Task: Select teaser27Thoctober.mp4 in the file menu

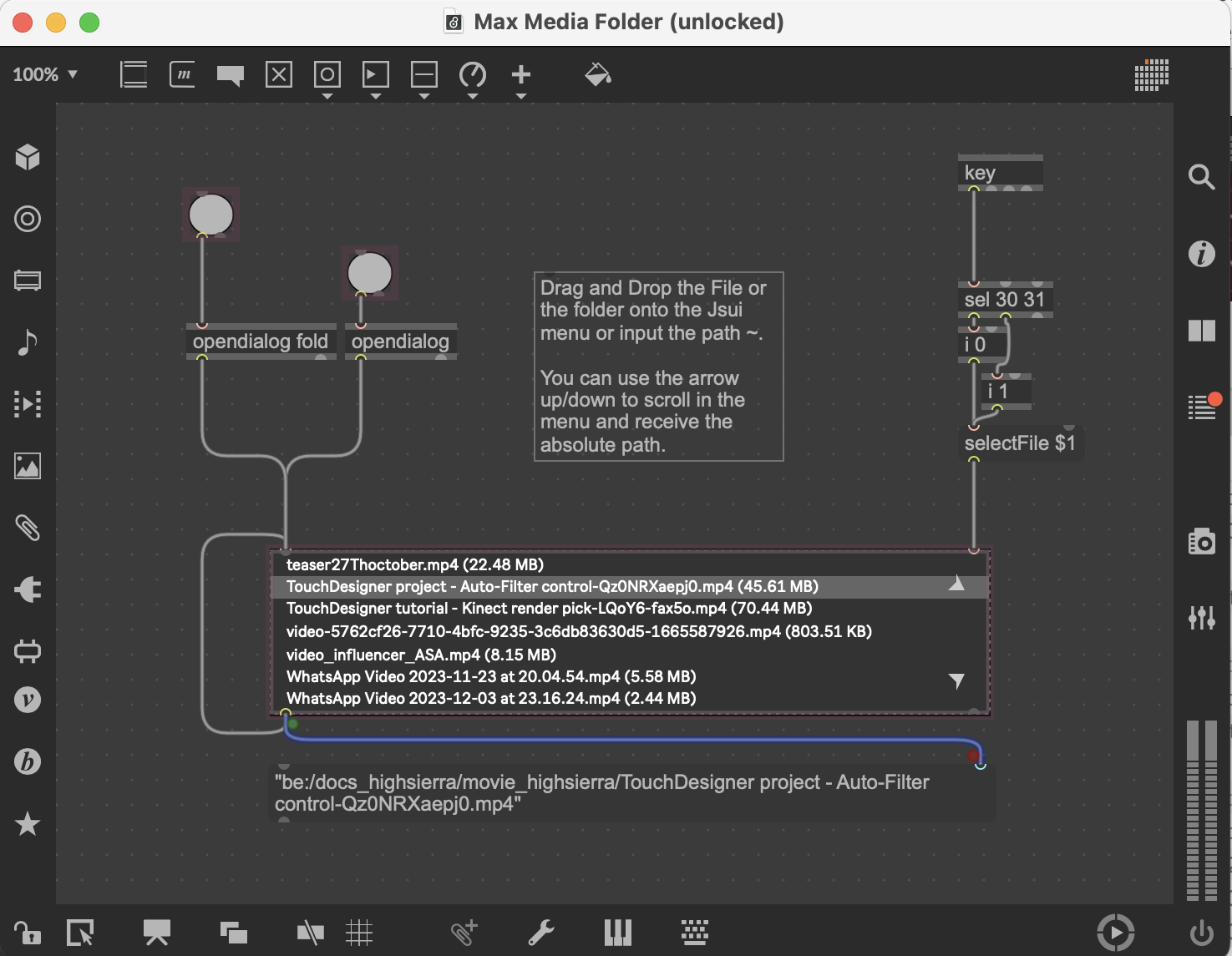Action: pos(414,564)
